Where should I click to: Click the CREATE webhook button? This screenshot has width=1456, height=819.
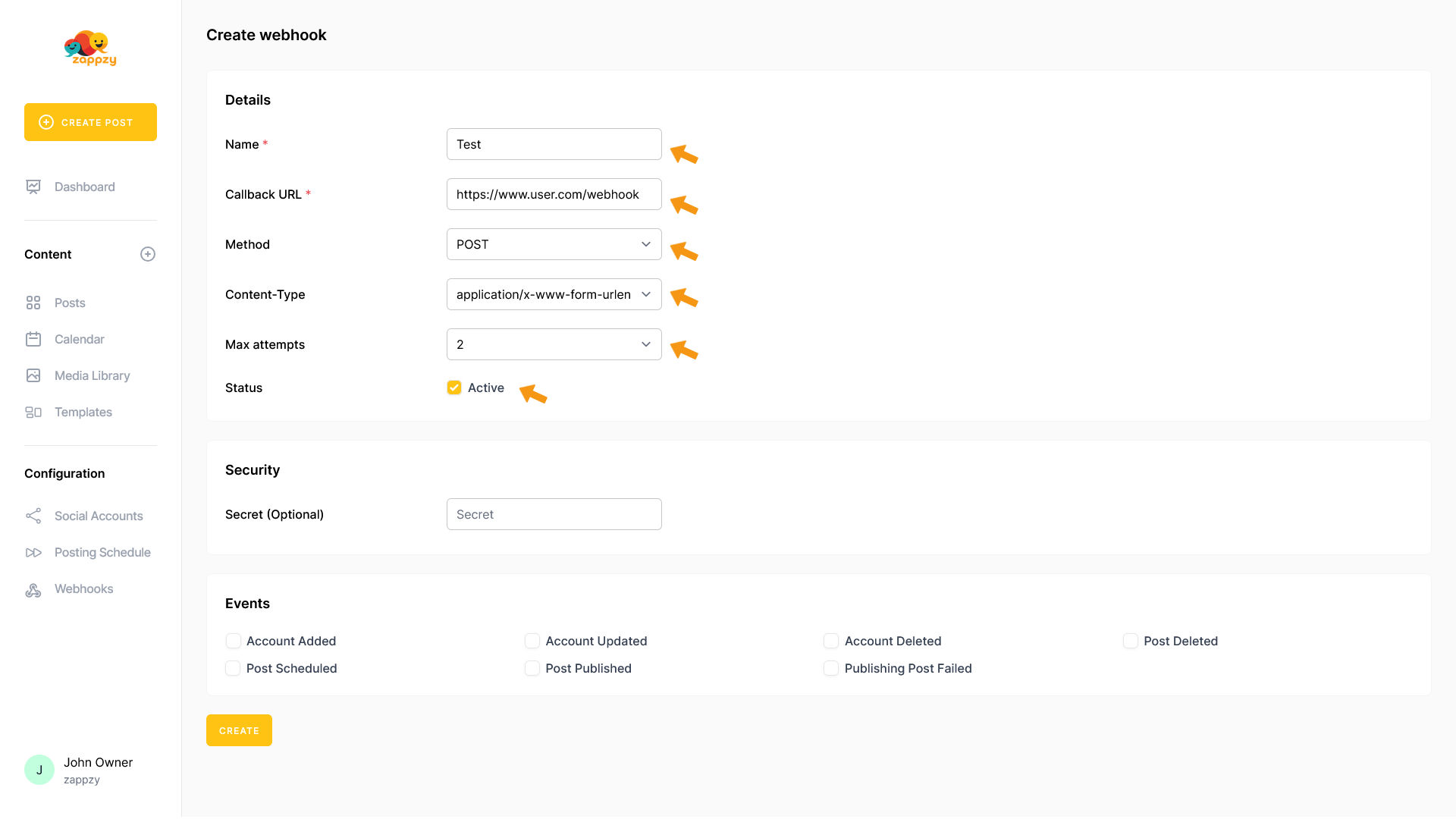tap(239, 730)
